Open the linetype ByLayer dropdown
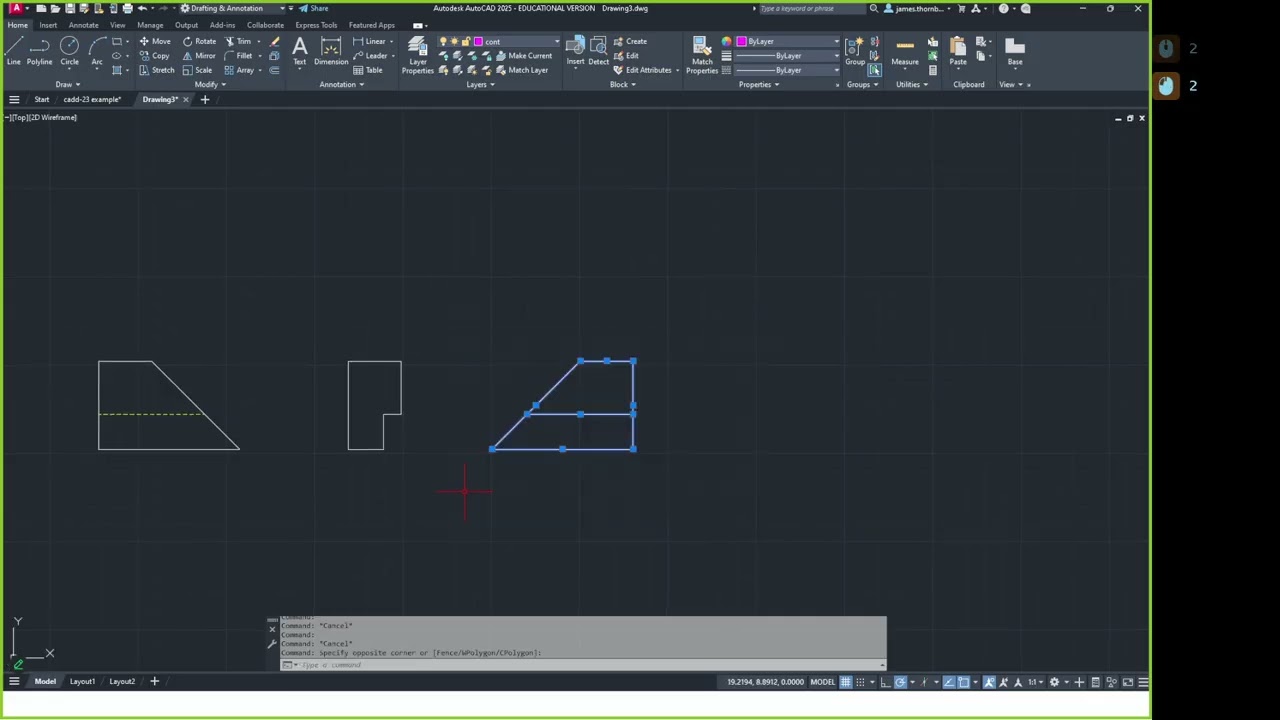The image size is (1280, 720). 788,70
